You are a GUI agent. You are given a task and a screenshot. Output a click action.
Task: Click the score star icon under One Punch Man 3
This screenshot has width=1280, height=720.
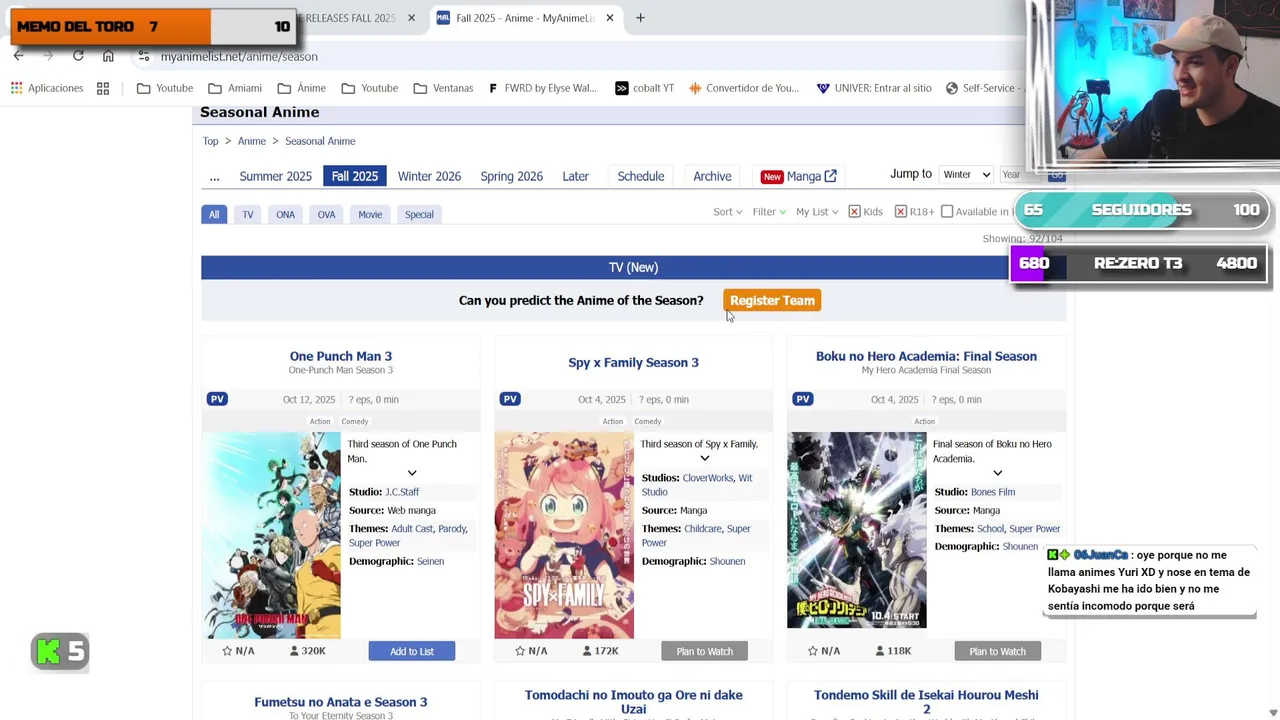227,651
